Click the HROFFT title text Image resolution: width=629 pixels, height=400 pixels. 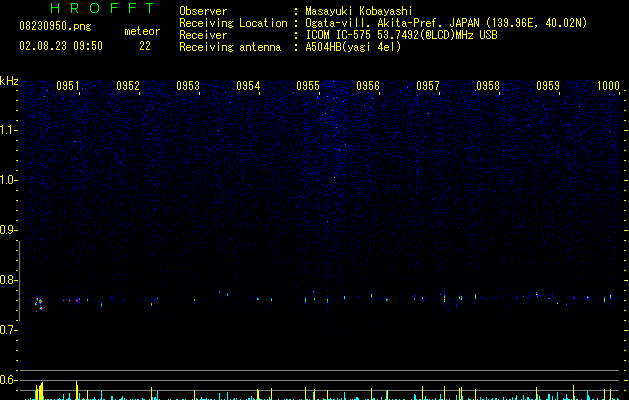pyautogui.click(x=103, y=8)
